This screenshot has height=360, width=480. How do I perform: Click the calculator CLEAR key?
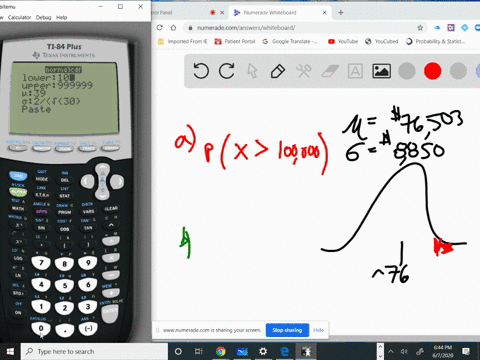(111, 209)
